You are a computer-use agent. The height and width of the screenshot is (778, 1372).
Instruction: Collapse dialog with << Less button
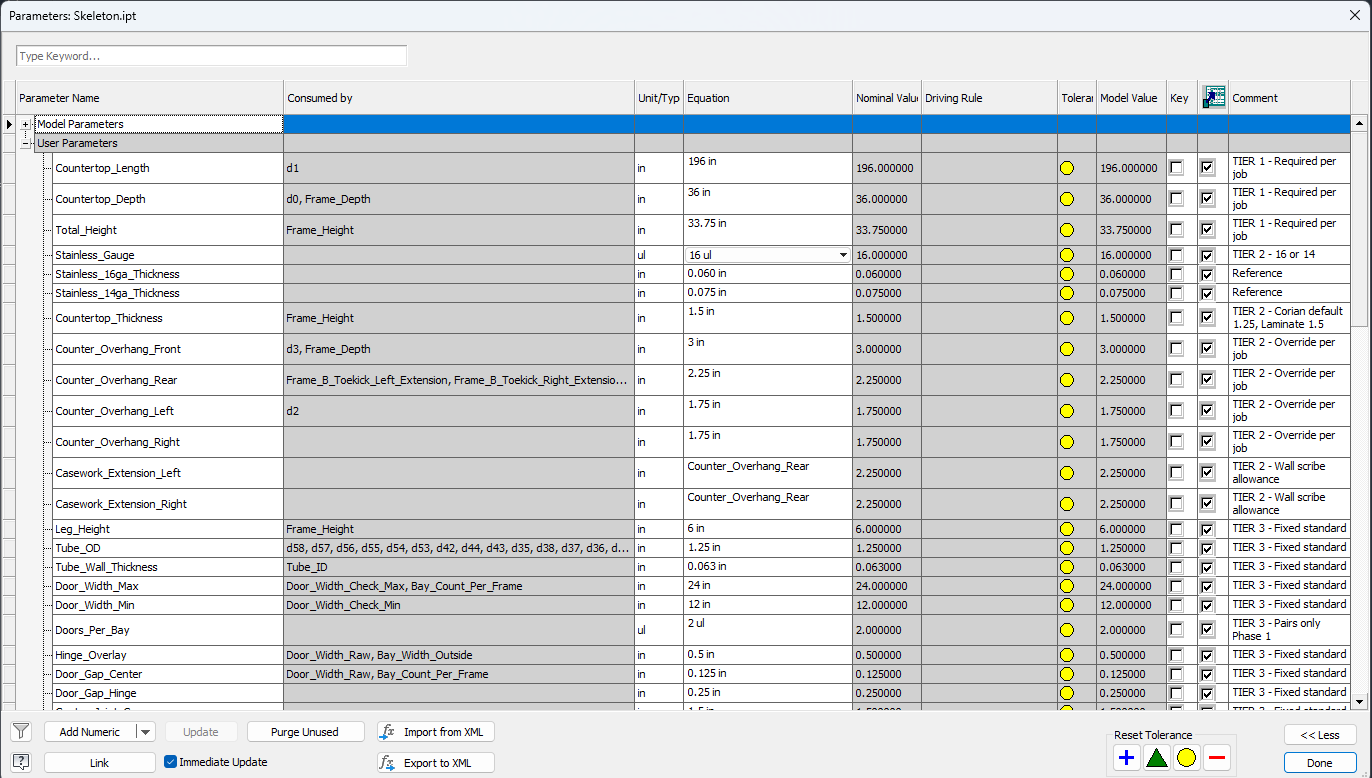pos(1320,735)
